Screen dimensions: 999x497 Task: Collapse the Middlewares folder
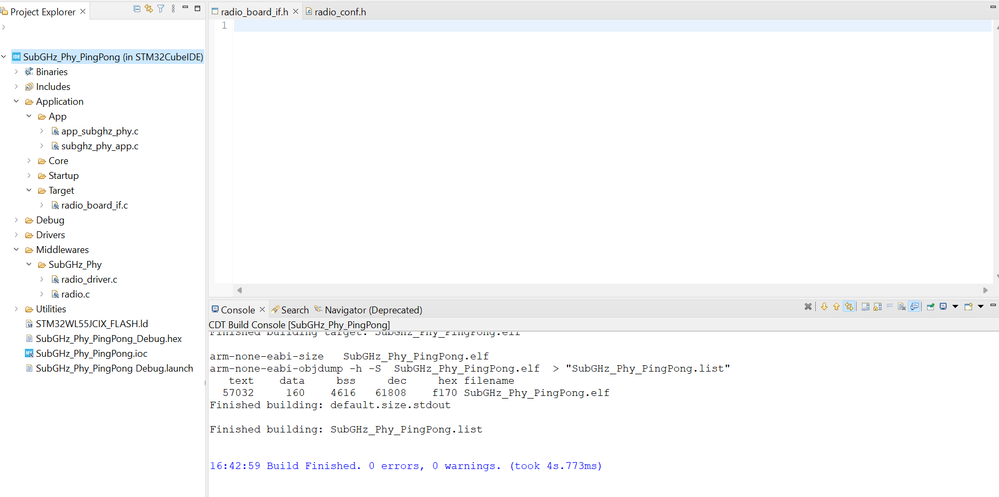(x=17, y=250)
